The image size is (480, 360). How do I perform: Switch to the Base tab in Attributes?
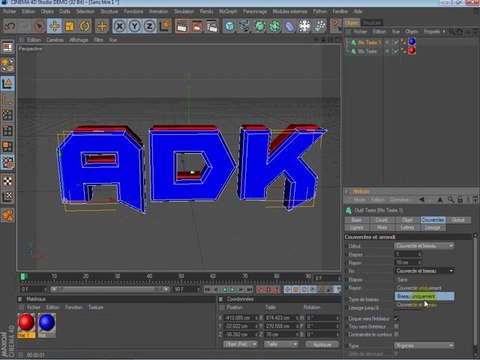pyautogui.click(x=357, y=220)
